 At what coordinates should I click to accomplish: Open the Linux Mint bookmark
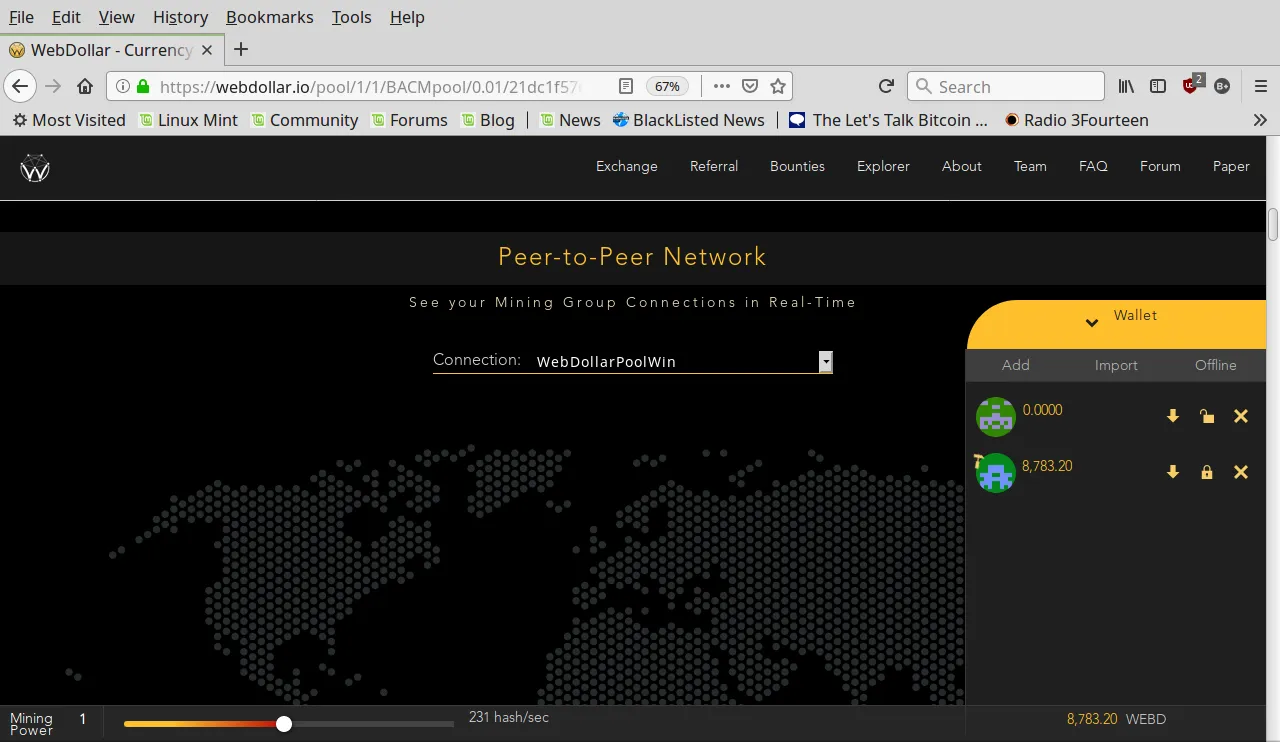(188, 120)
